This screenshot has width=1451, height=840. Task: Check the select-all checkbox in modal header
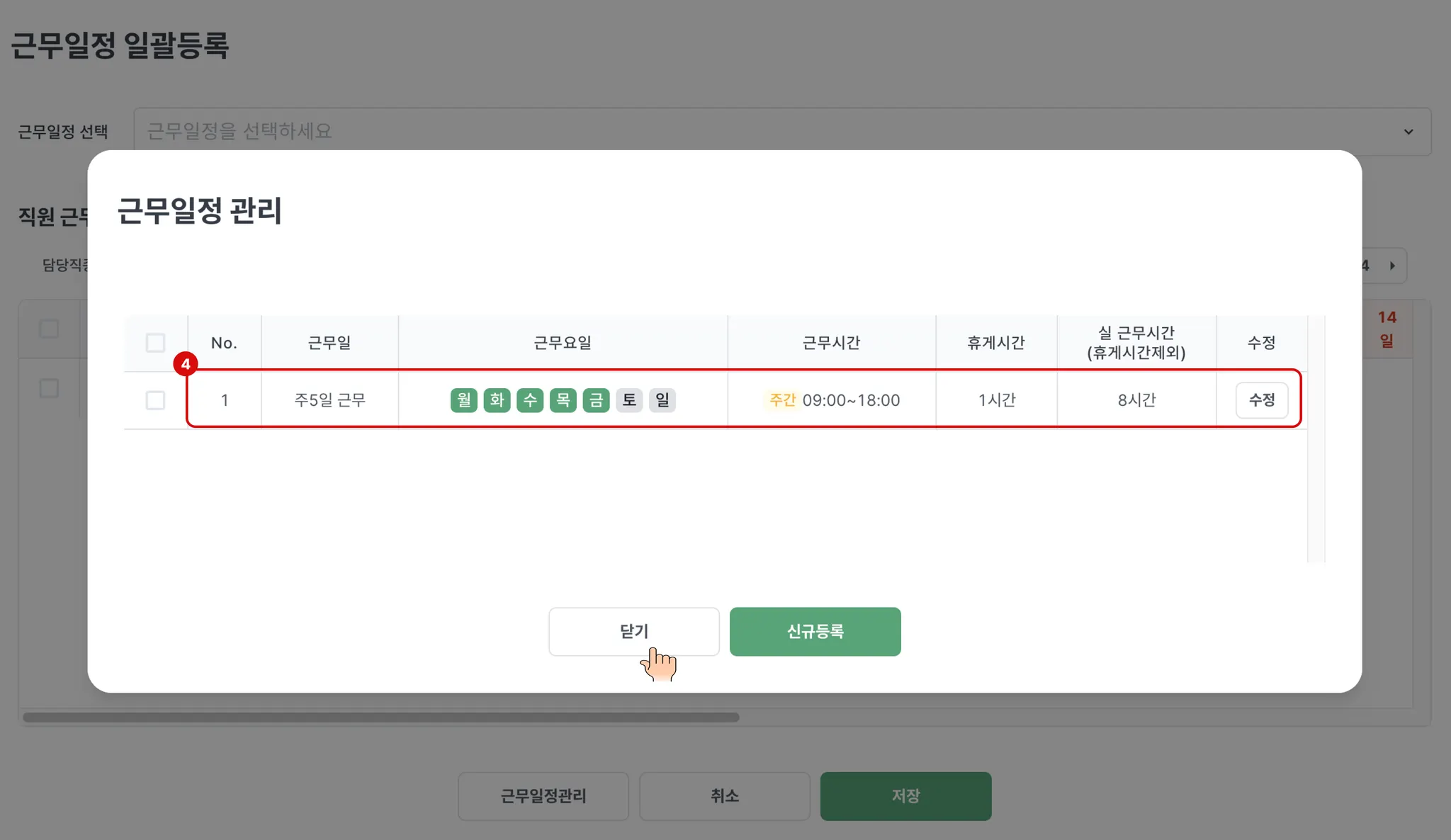pyautogui.click(x=155, y=343)
